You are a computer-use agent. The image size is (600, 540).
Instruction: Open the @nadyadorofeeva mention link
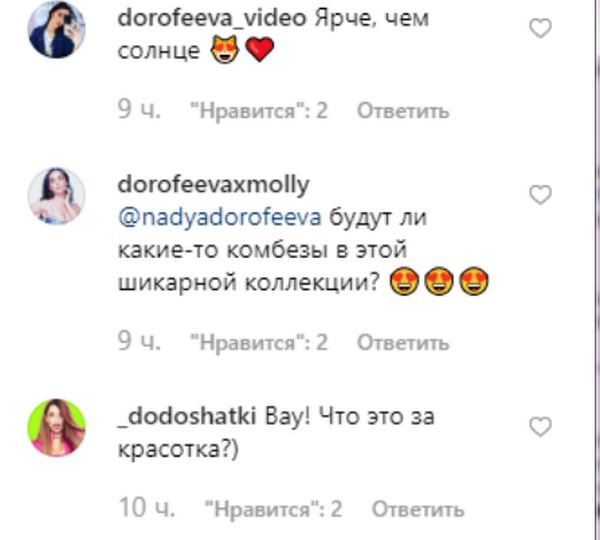(x=220, y=218)
